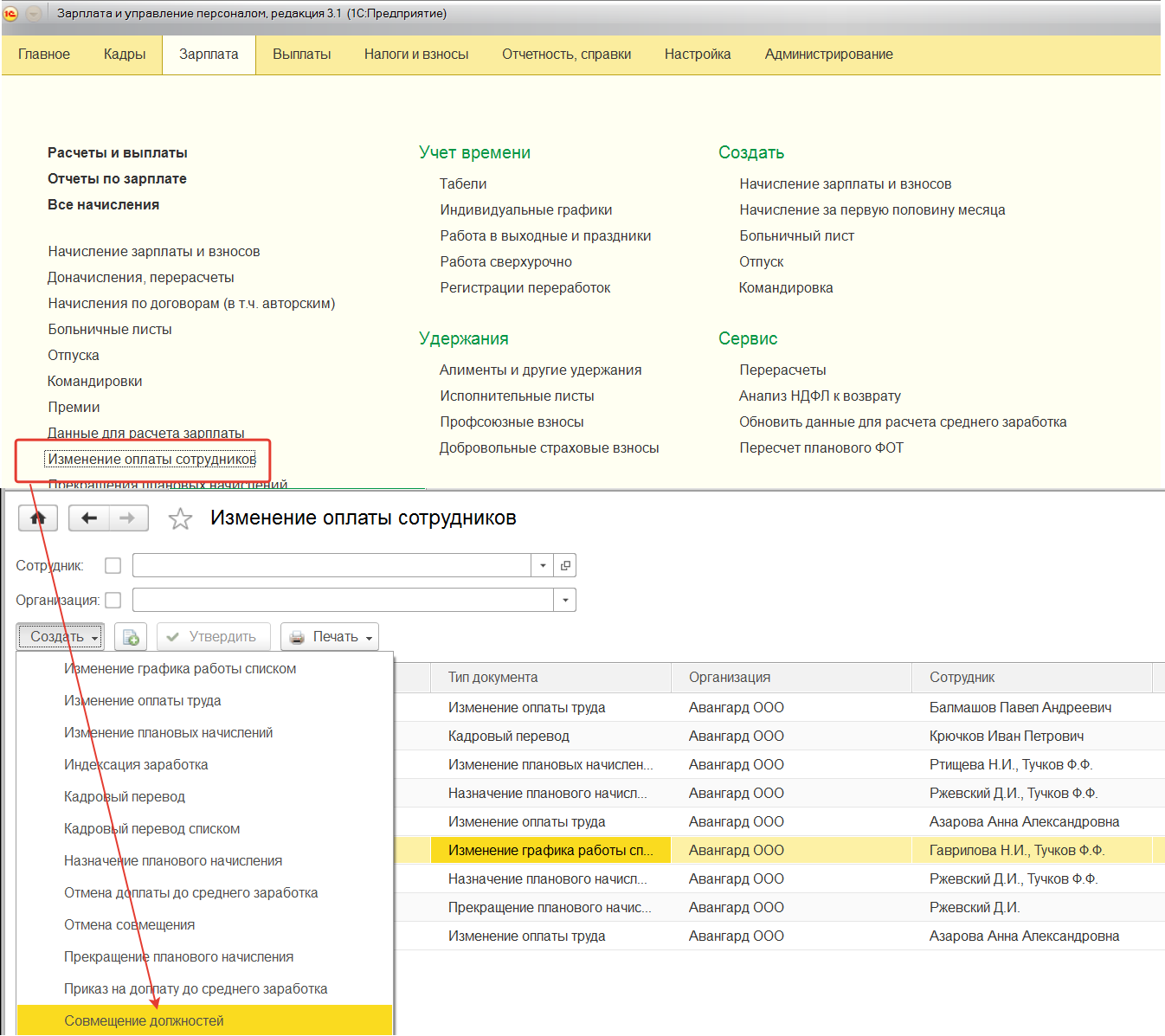
Task: Switch to the Кадры section tab
Action: coord(125,55)
